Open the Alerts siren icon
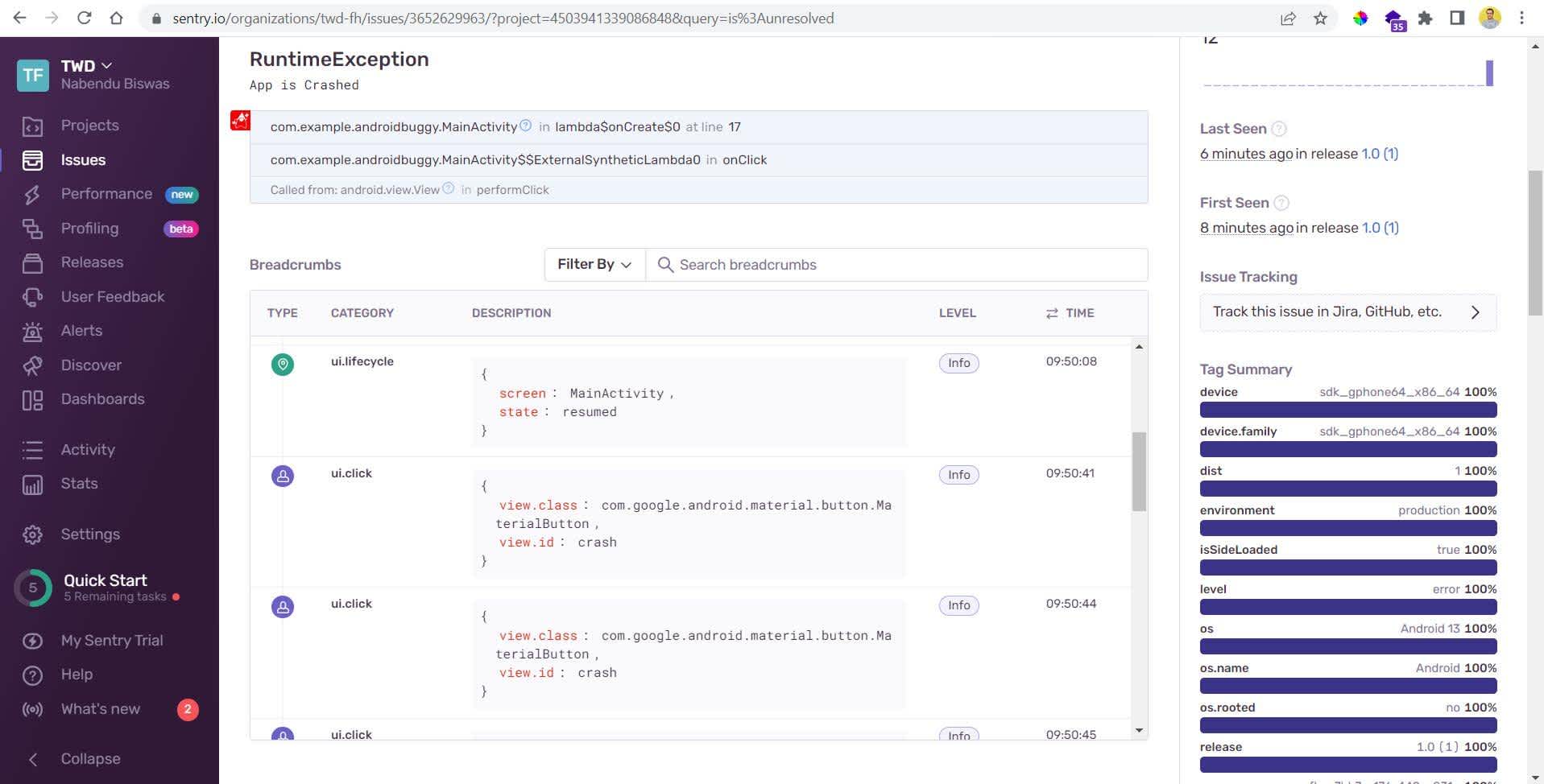Screen dimensions: 1544x784 point(32,332)
